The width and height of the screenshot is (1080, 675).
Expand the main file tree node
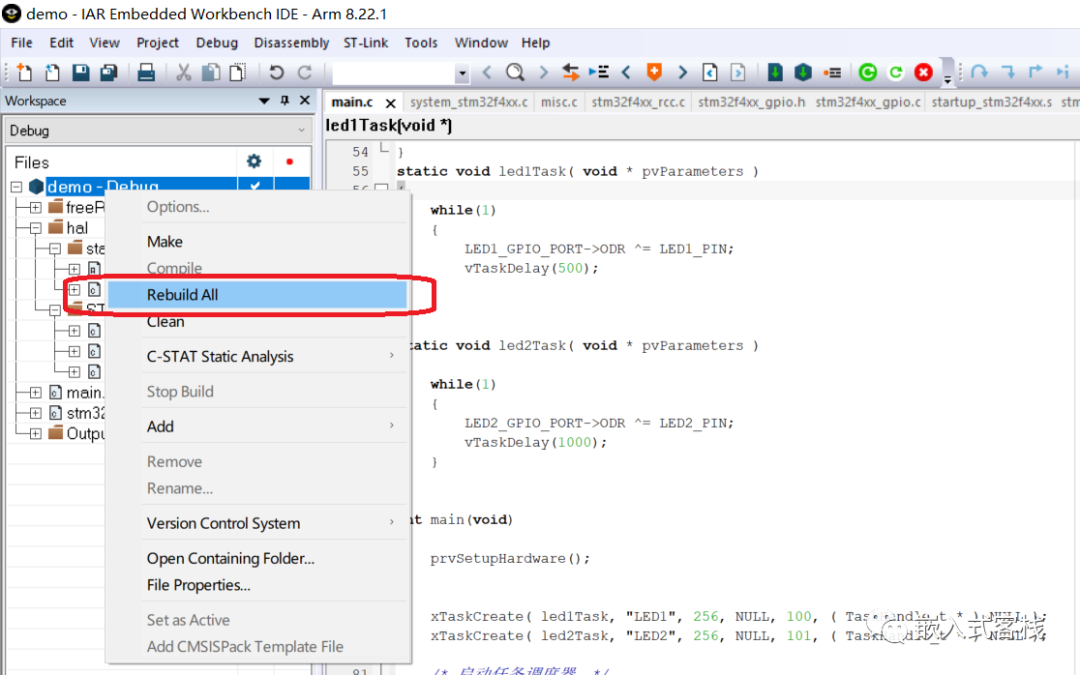point(36,393)
